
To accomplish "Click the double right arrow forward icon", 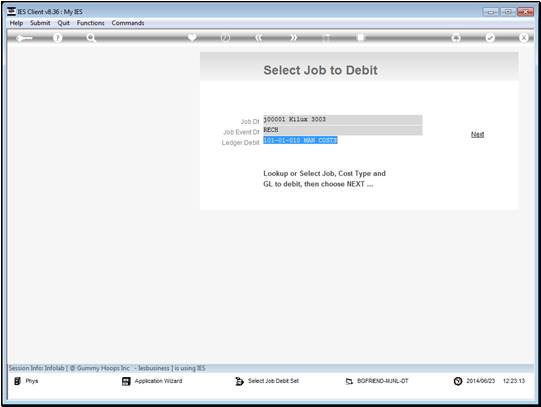I will [293, 38].
